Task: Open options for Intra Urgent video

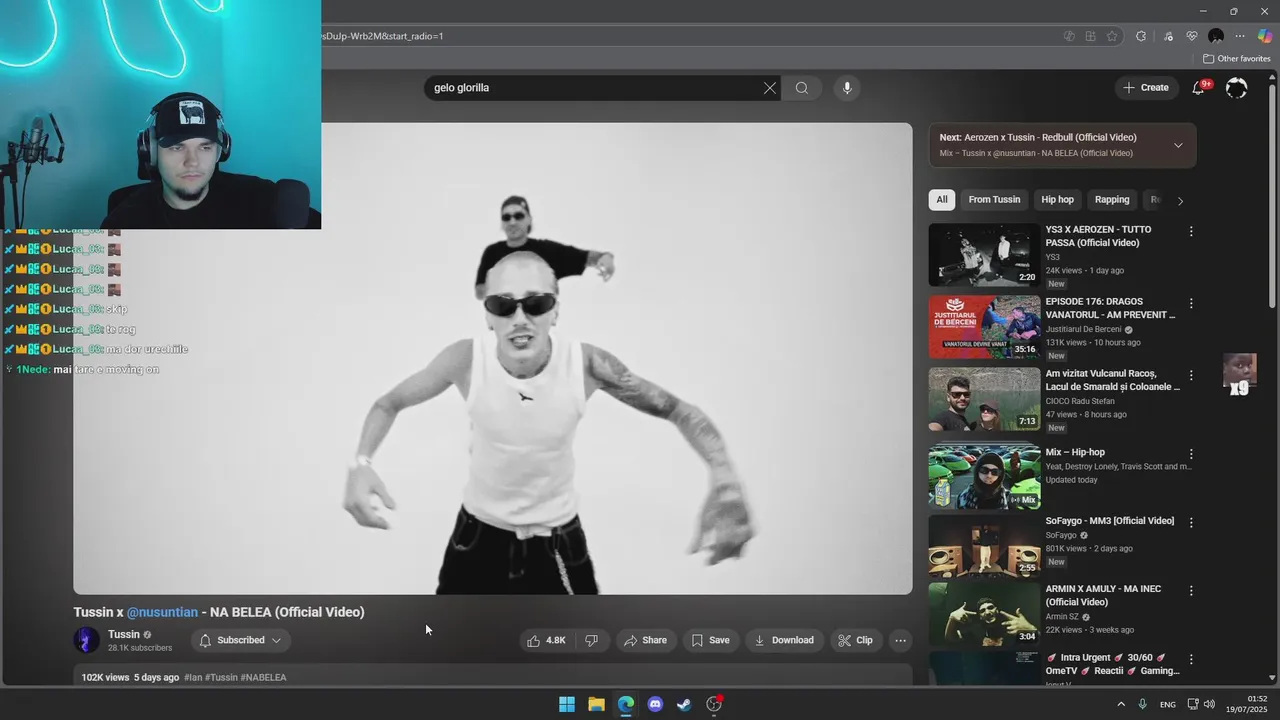Action: click(x=1190, y=659)
